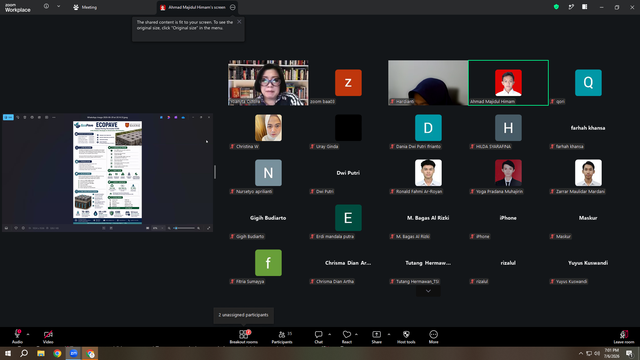This screenshot has width=640, height=360.
Task: Expand share options arrow beside Share
Action: point(389,334)
